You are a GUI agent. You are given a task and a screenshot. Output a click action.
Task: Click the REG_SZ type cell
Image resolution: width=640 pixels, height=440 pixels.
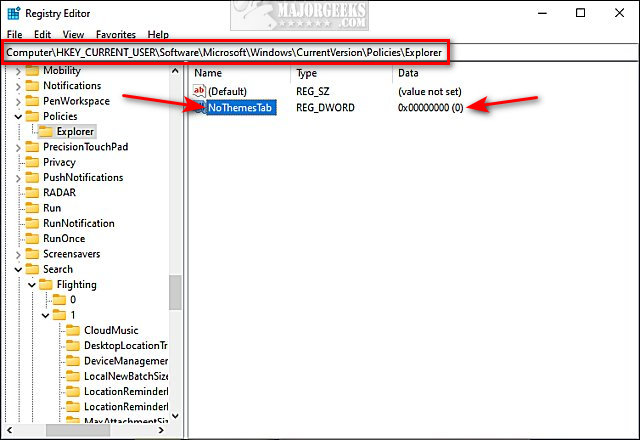point(313,91)
